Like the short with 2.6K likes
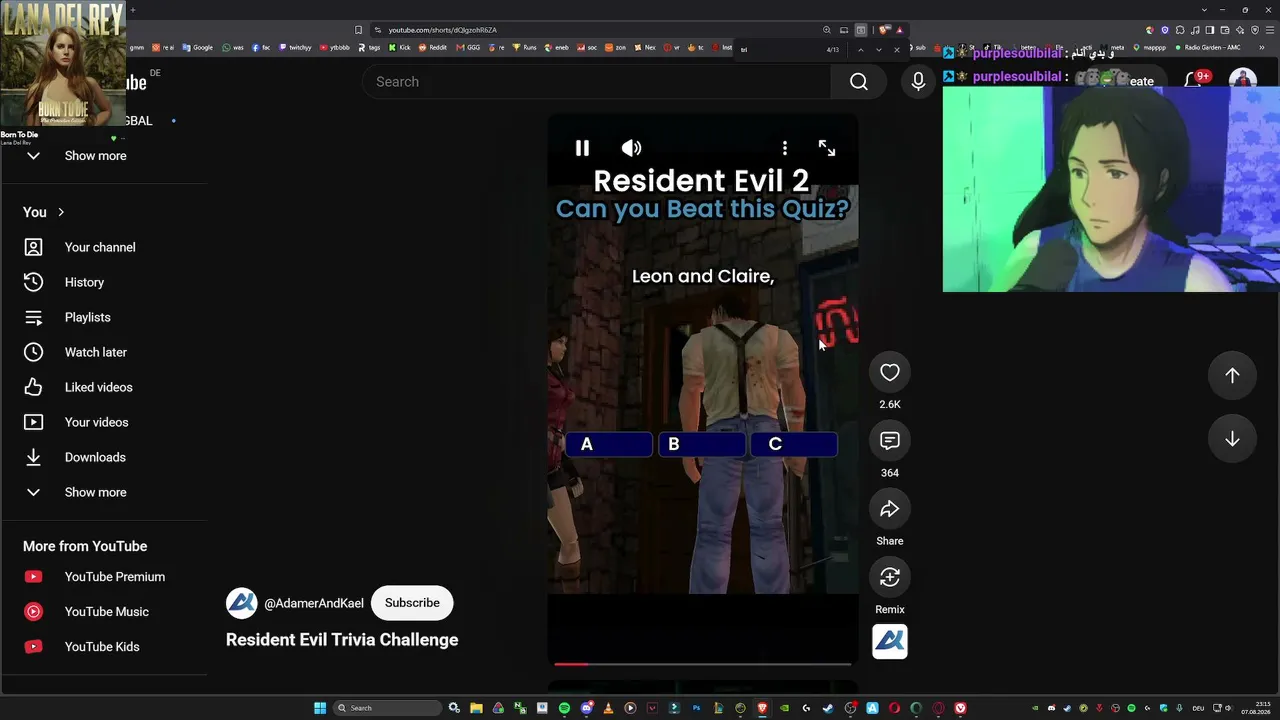The width and height of the screenshot is (1280, 720). pyautogui.click(x=890, y=373)
